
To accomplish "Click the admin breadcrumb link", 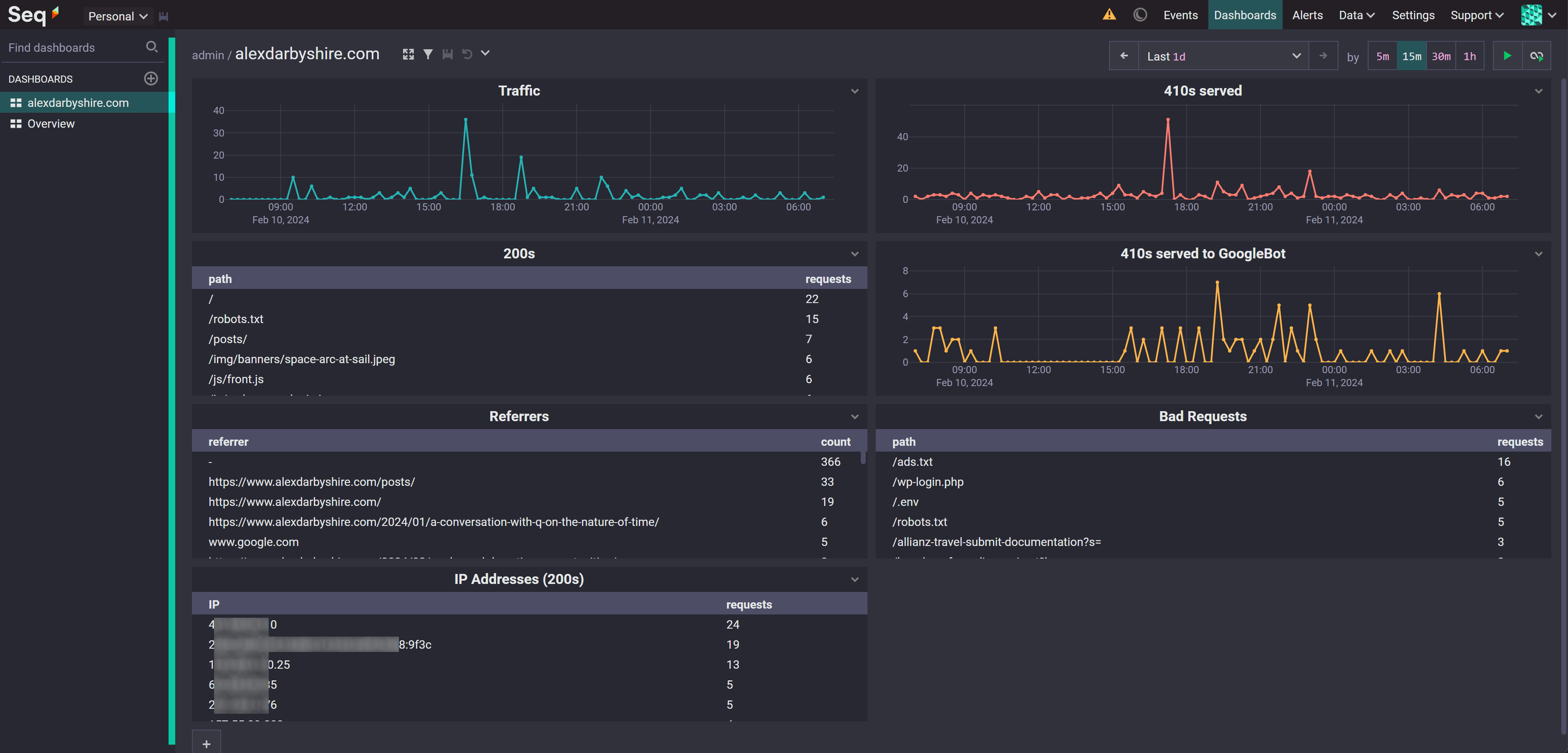I will pyautogui.click(x=207, y=55).
